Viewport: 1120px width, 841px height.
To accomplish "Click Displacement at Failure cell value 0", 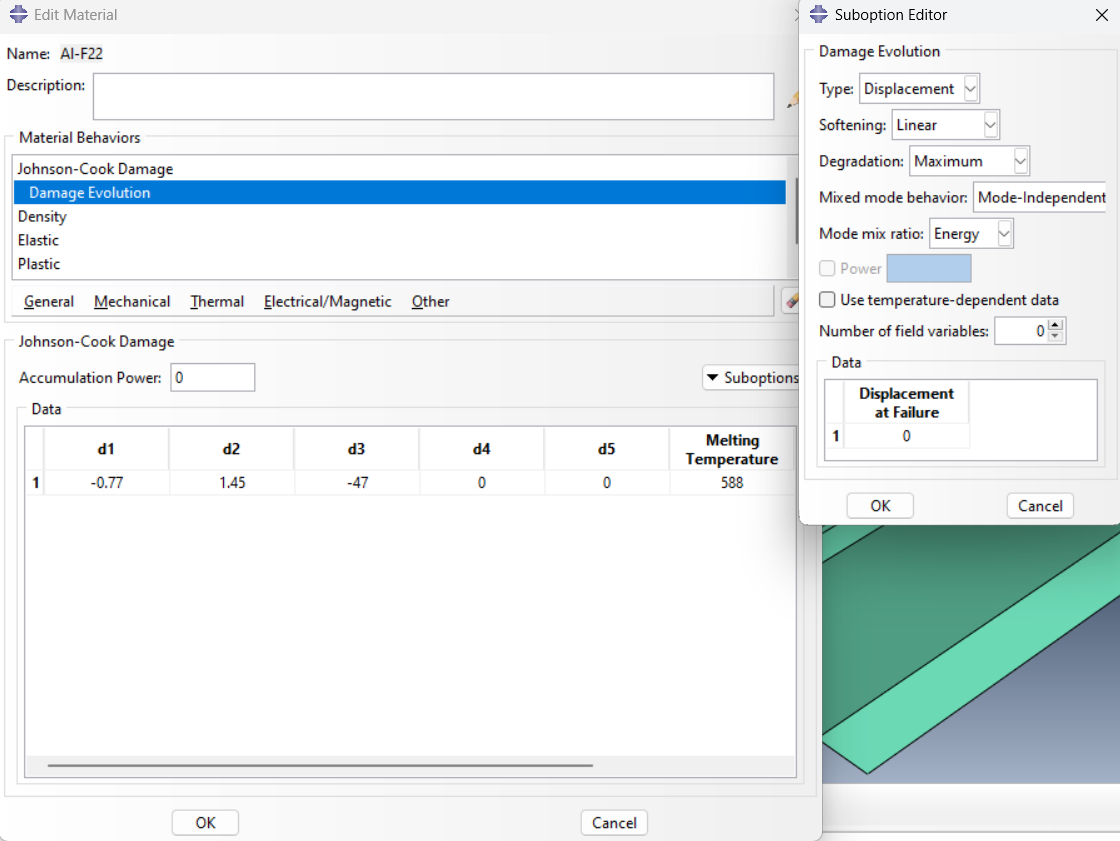I will tap(906, 436).
